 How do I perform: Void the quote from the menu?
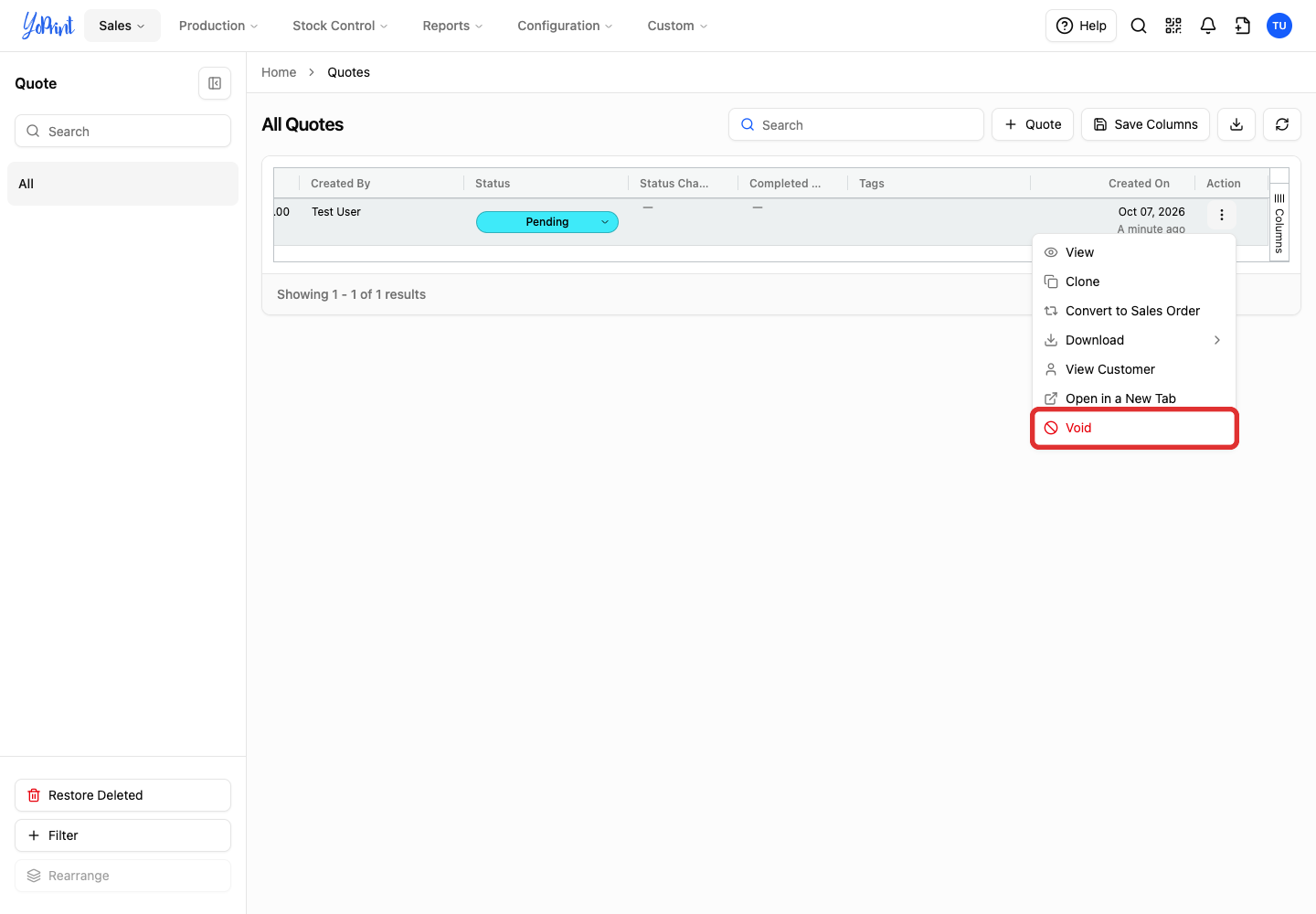[x=1134, y=428]
